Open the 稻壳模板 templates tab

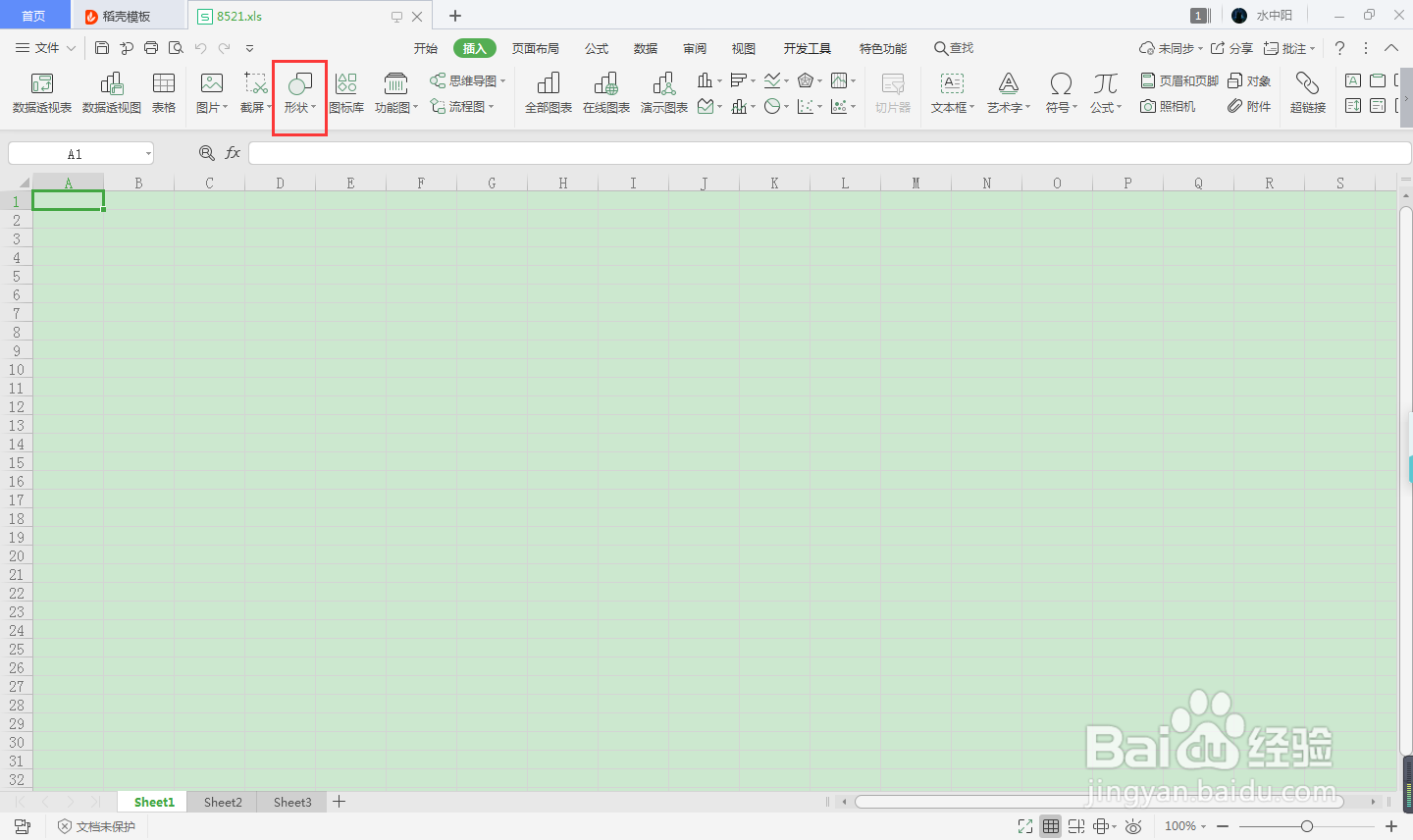(x=127, y=16)
